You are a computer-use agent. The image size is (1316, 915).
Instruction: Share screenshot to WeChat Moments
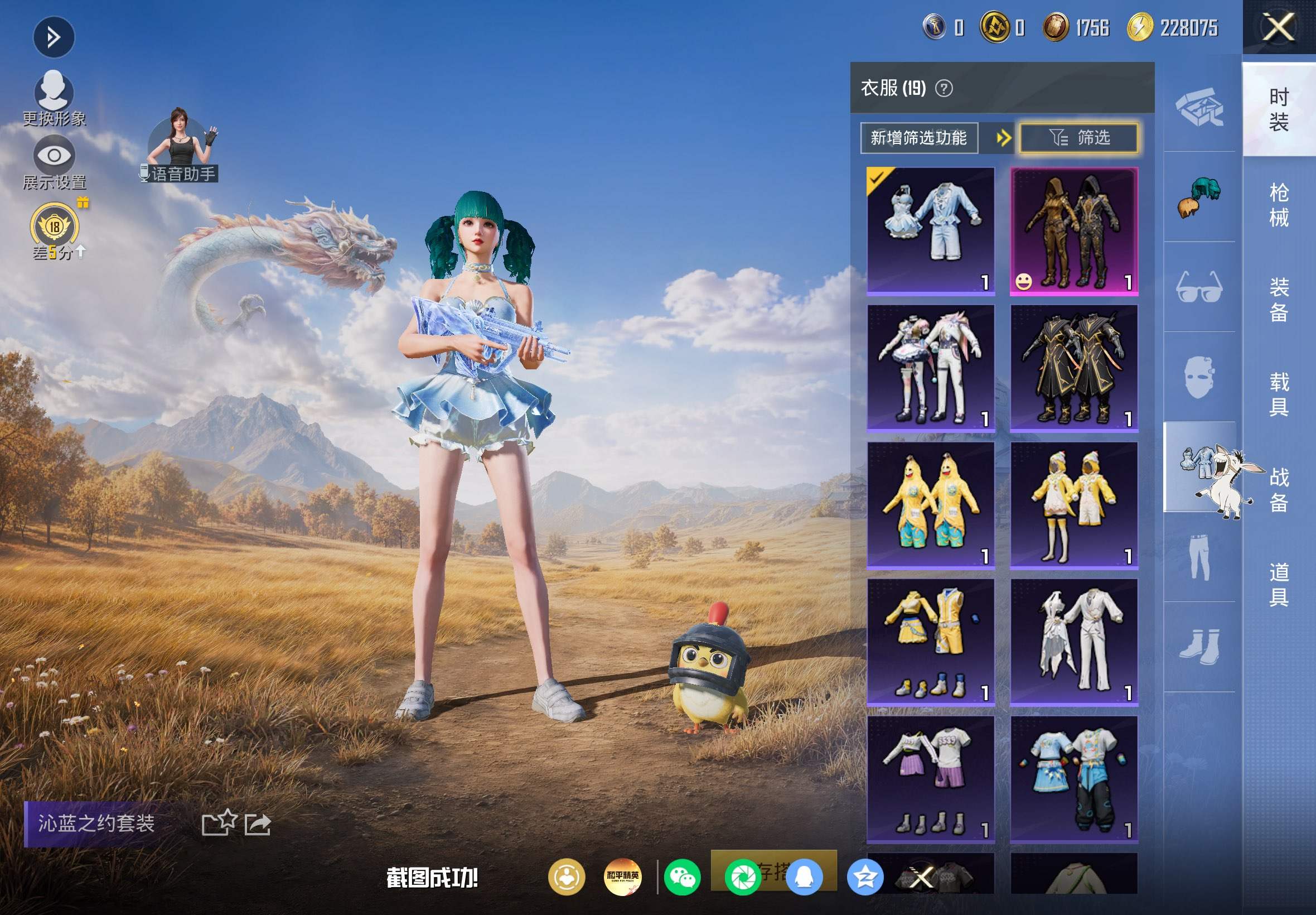click(x=743, y=877)
